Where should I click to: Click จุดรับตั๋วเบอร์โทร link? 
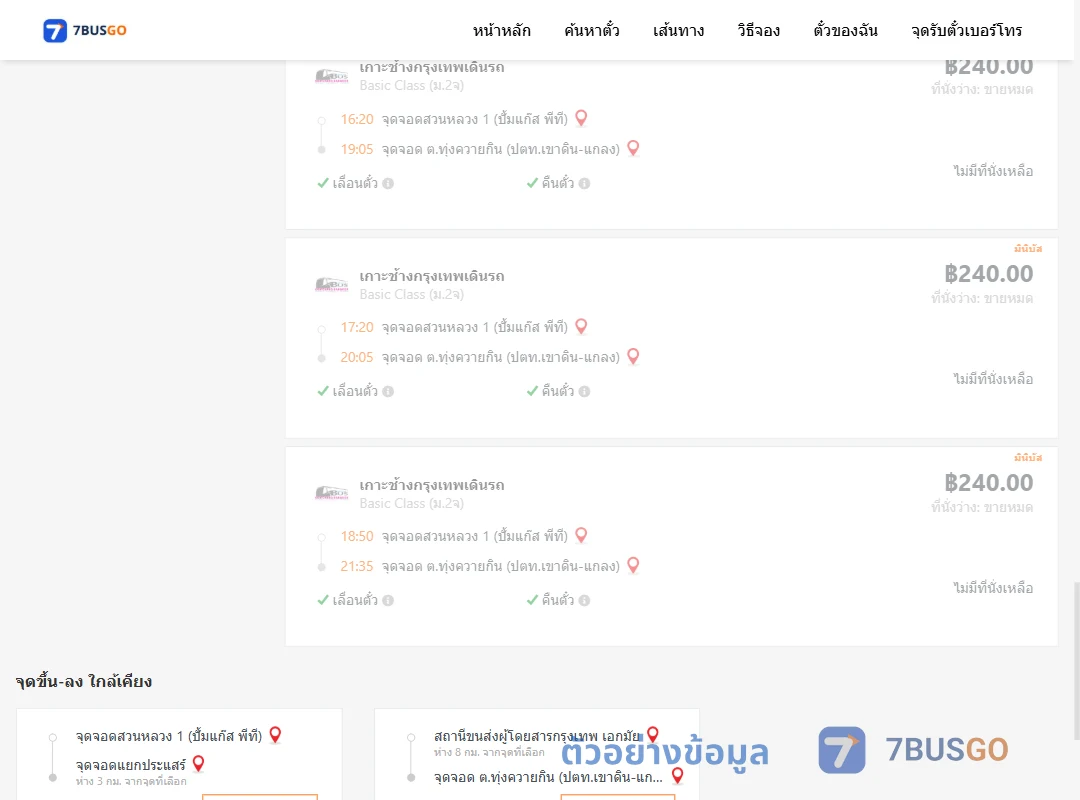tap(966, 30)
